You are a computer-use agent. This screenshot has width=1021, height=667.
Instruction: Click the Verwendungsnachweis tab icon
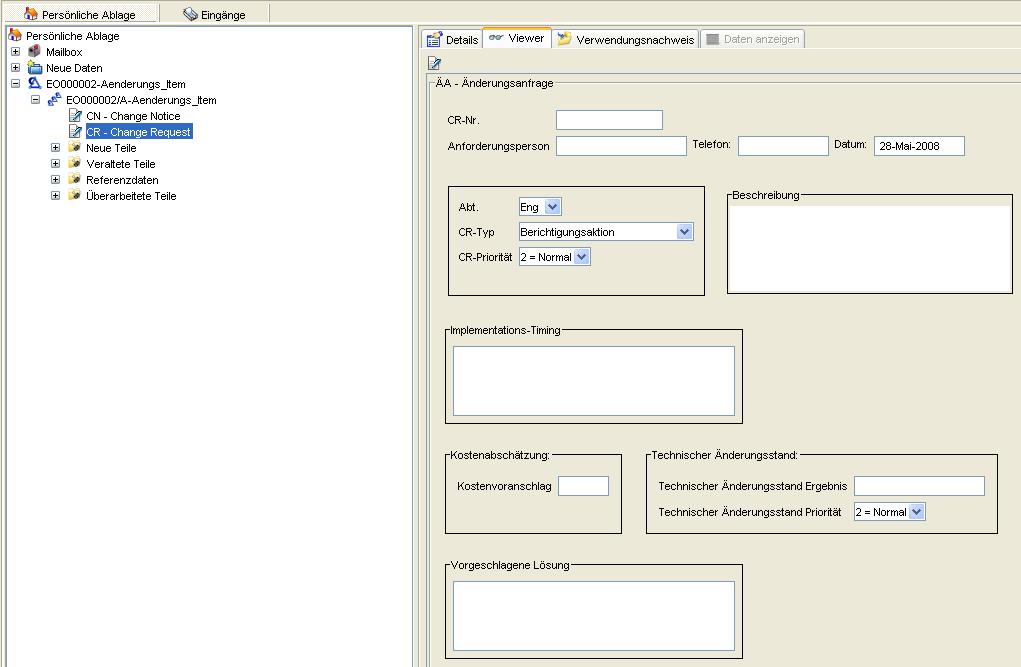tap(565, 39)
